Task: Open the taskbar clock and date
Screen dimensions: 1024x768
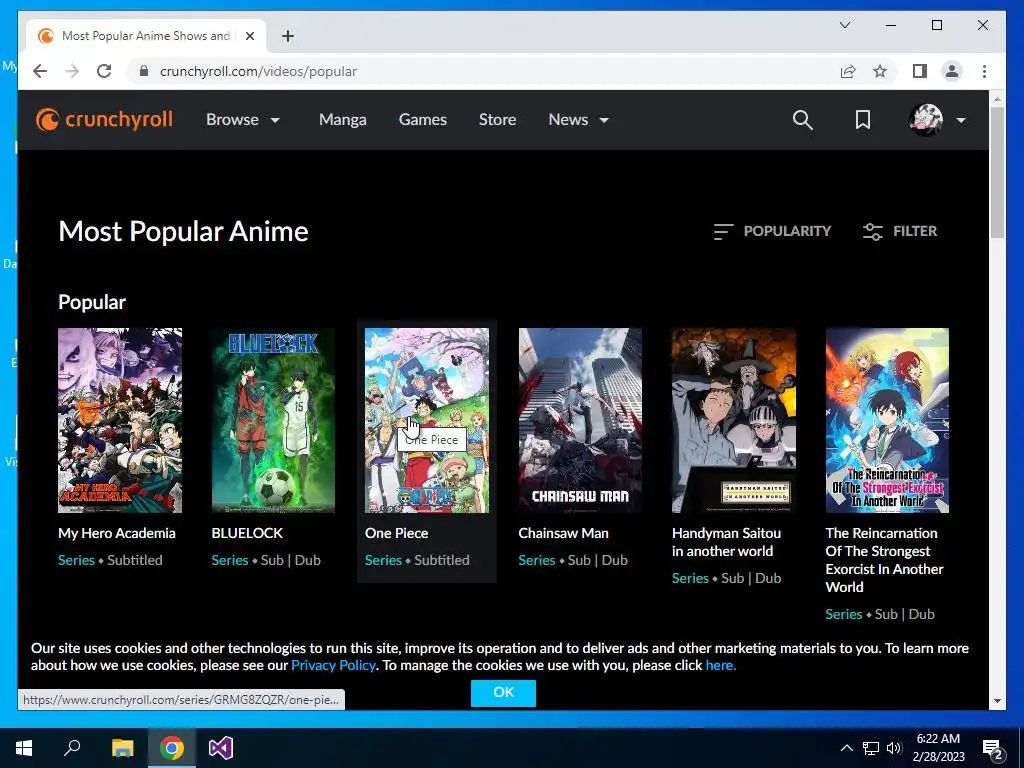Action: click(x=938, y=748)
